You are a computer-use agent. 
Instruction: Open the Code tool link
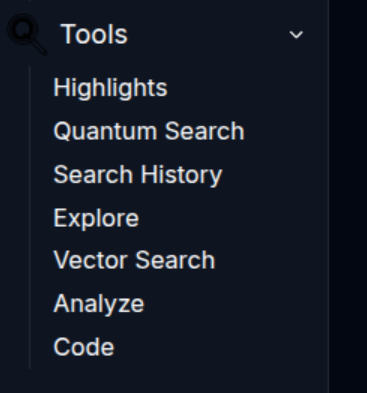[84, 347]
